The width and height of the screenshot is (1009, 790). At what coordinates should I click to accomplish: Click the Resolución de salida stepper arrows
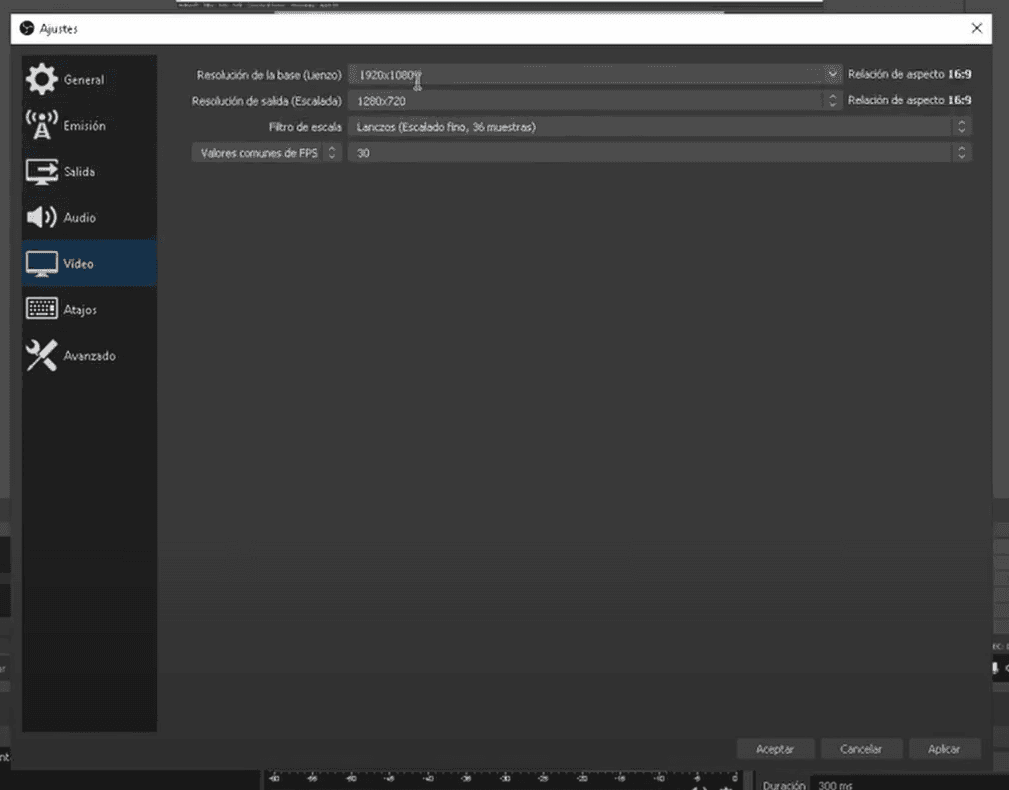(833, 100)
